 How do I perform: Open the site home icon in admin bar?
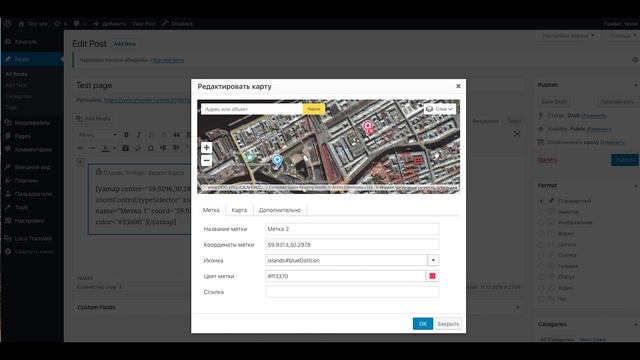click(x=21, y=24)
